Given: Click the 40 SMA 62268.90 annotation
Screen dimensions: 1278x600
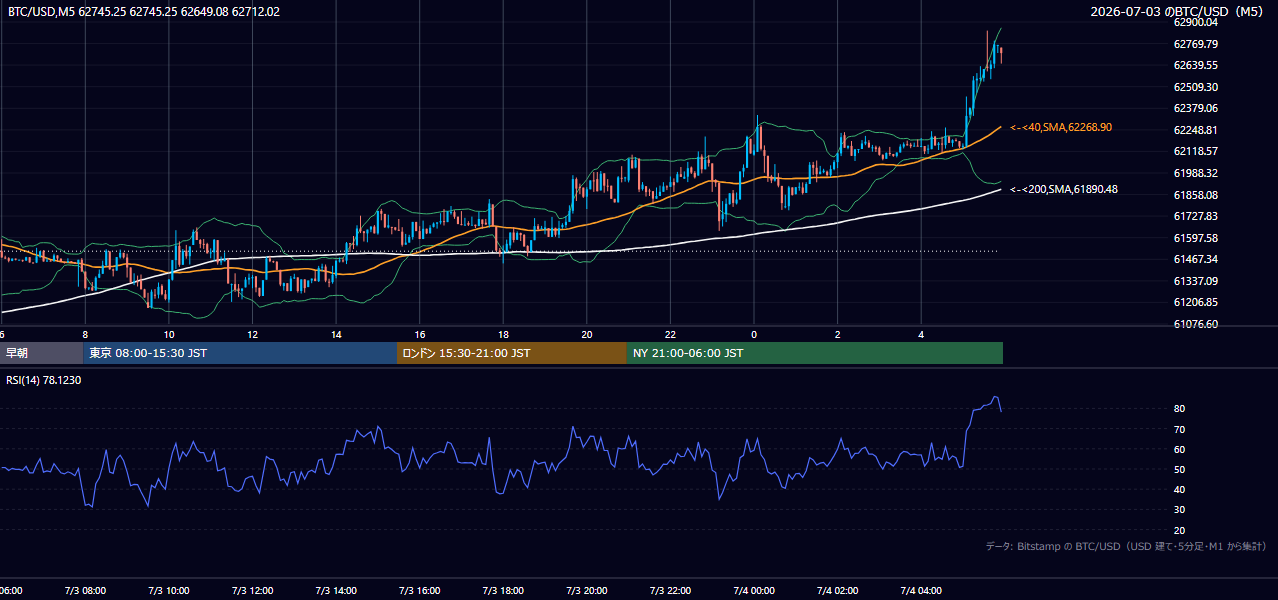Looking at the screenshot, I should [1061, 127].
